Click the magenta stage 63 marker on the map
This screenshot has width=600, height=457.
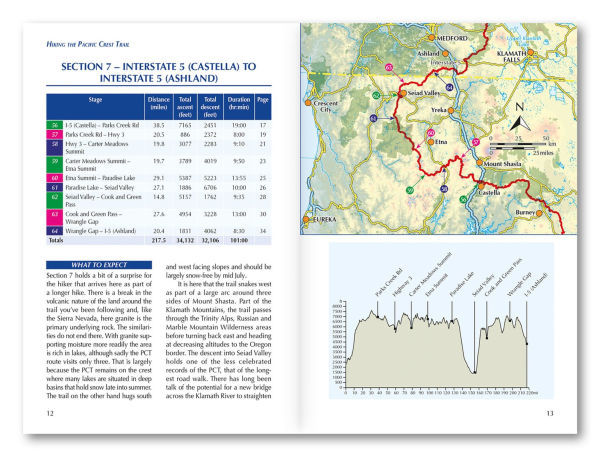pos(389,68)
